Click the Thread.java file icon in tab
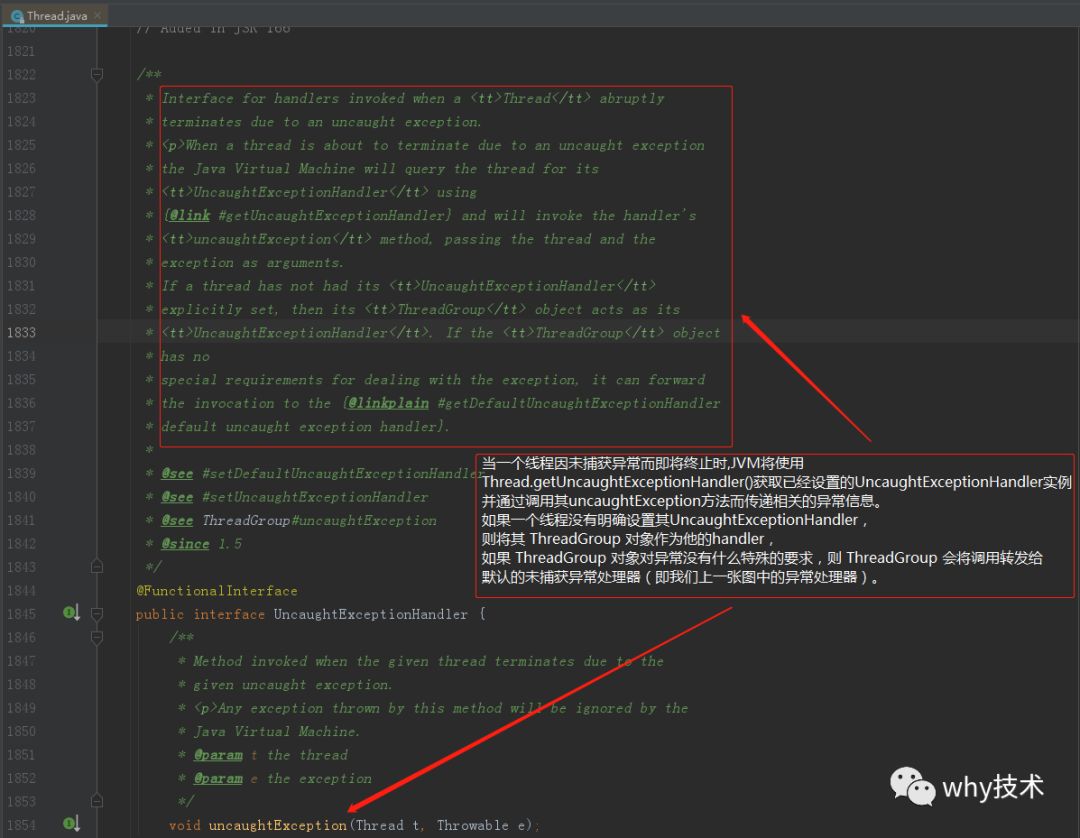 coord(17,16)
